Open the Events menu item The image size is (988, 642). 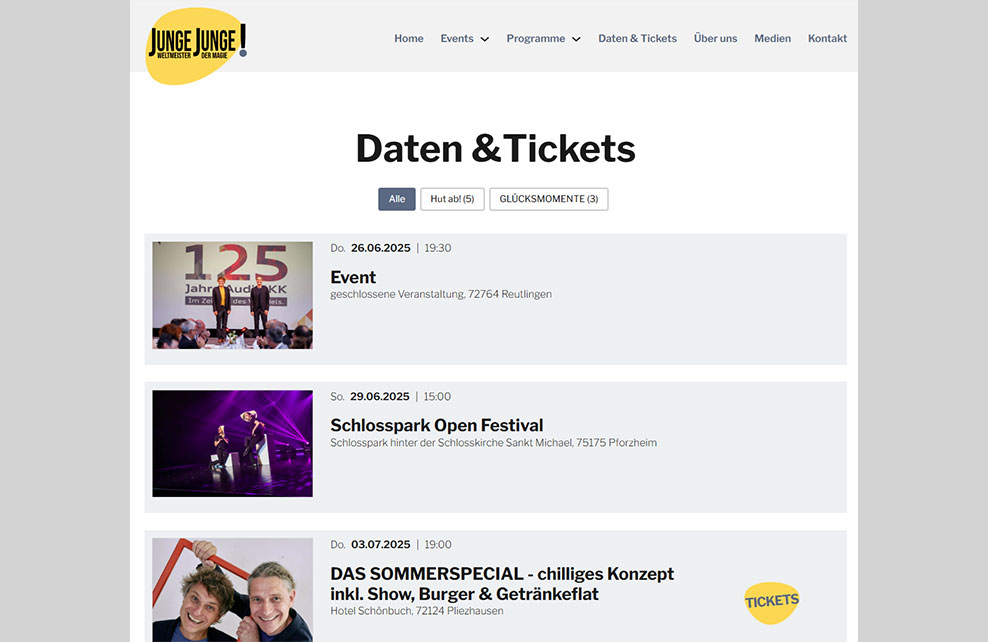[x=457, y=38]
